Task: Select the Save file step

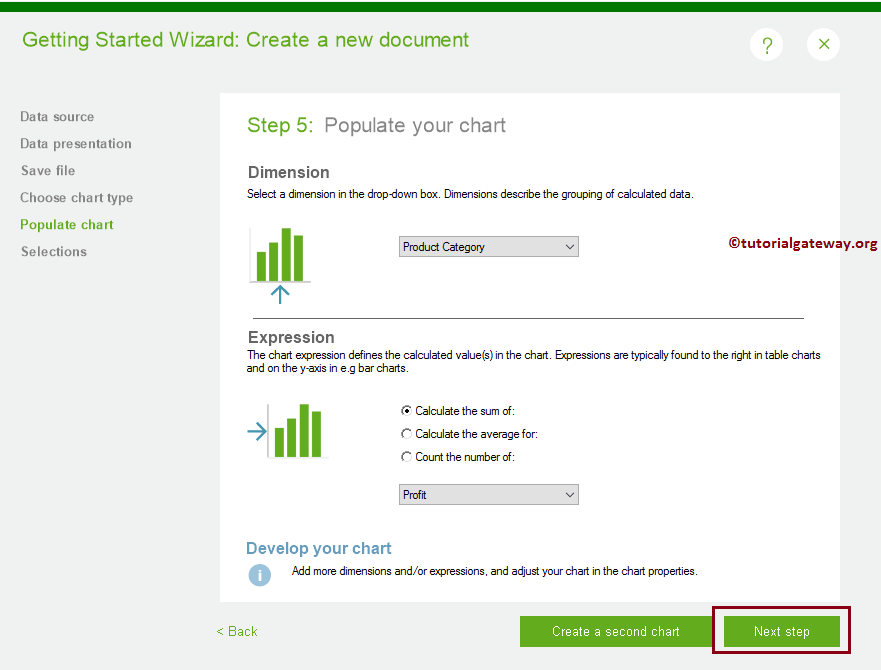Action: pos(48,170)
